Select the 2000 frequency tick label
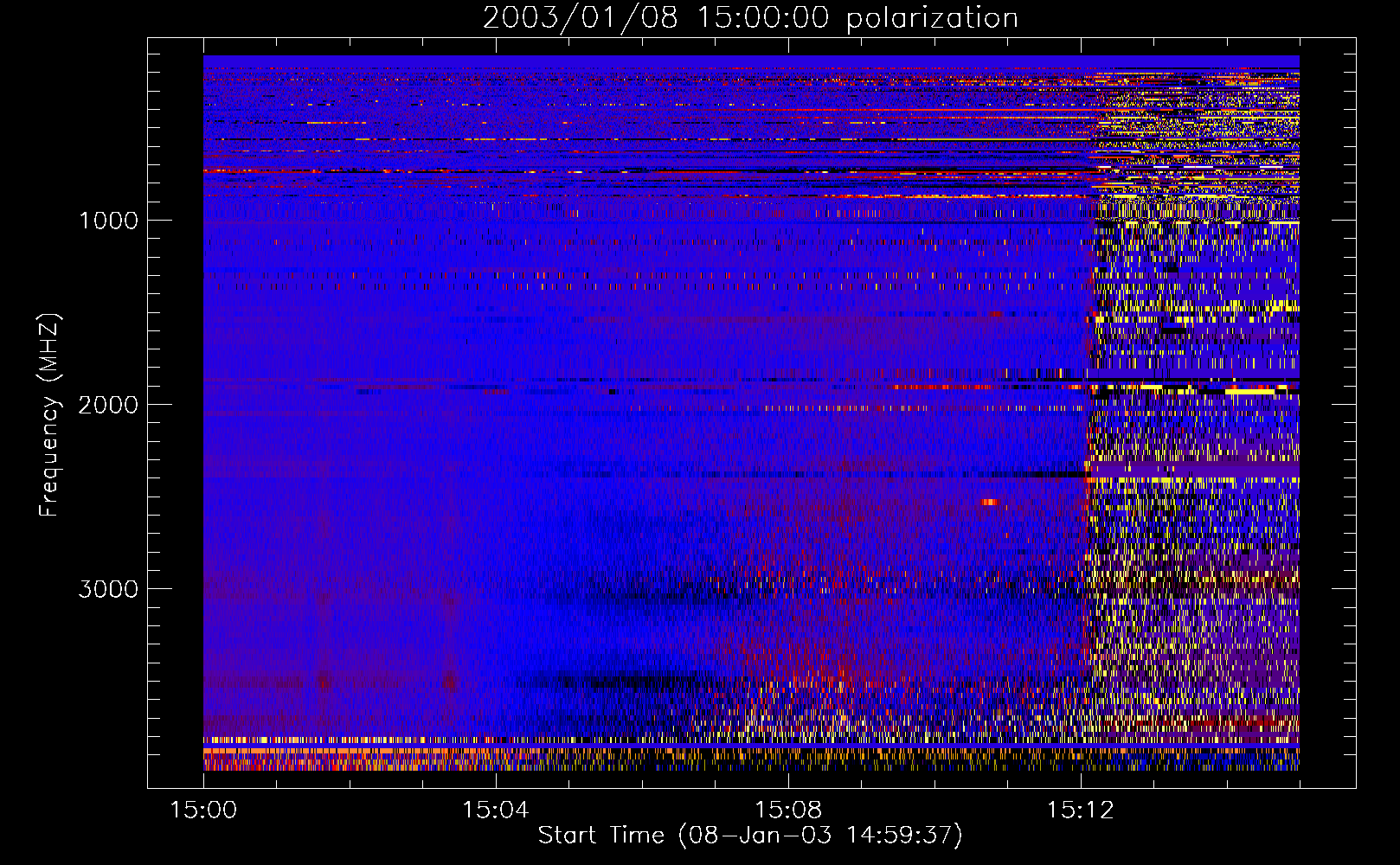Image resolution: width=1400 pixels, height=865 pixels. pos(108,405)
